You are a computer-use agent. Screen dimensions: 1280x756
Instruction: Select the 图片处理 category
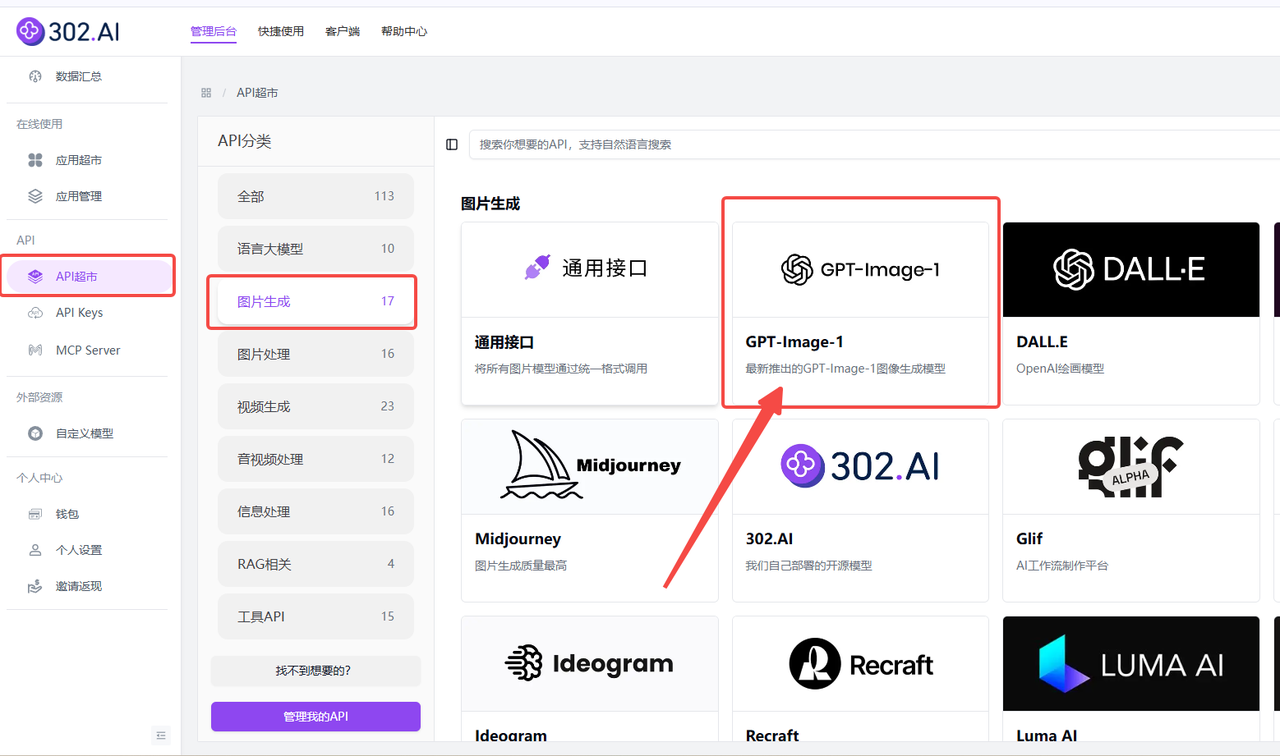(x=316, y=354)
